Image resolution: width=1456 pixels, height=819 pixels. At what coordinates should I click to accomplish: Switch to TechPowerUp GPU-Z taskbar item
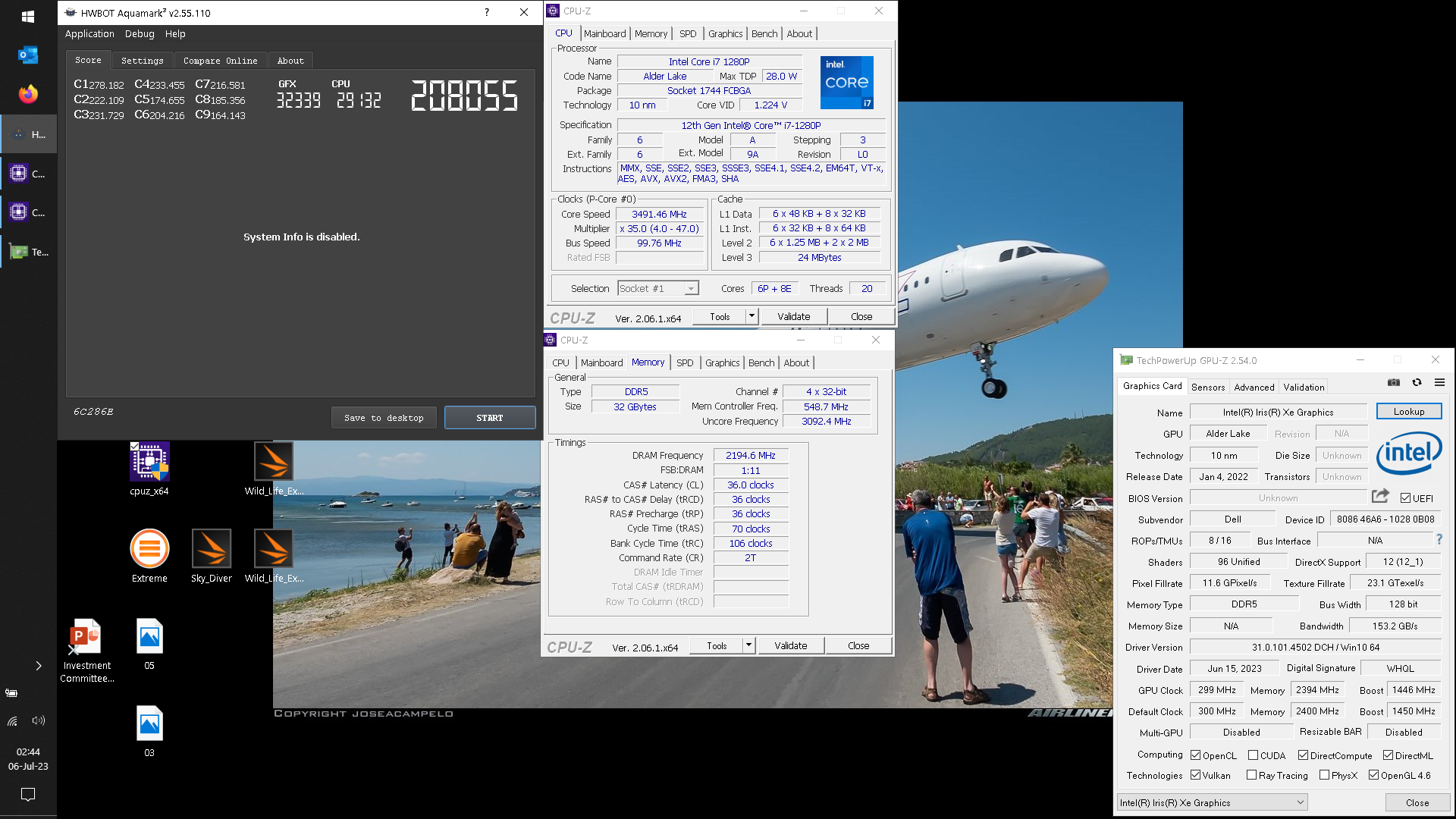click(x=28, y=252)
